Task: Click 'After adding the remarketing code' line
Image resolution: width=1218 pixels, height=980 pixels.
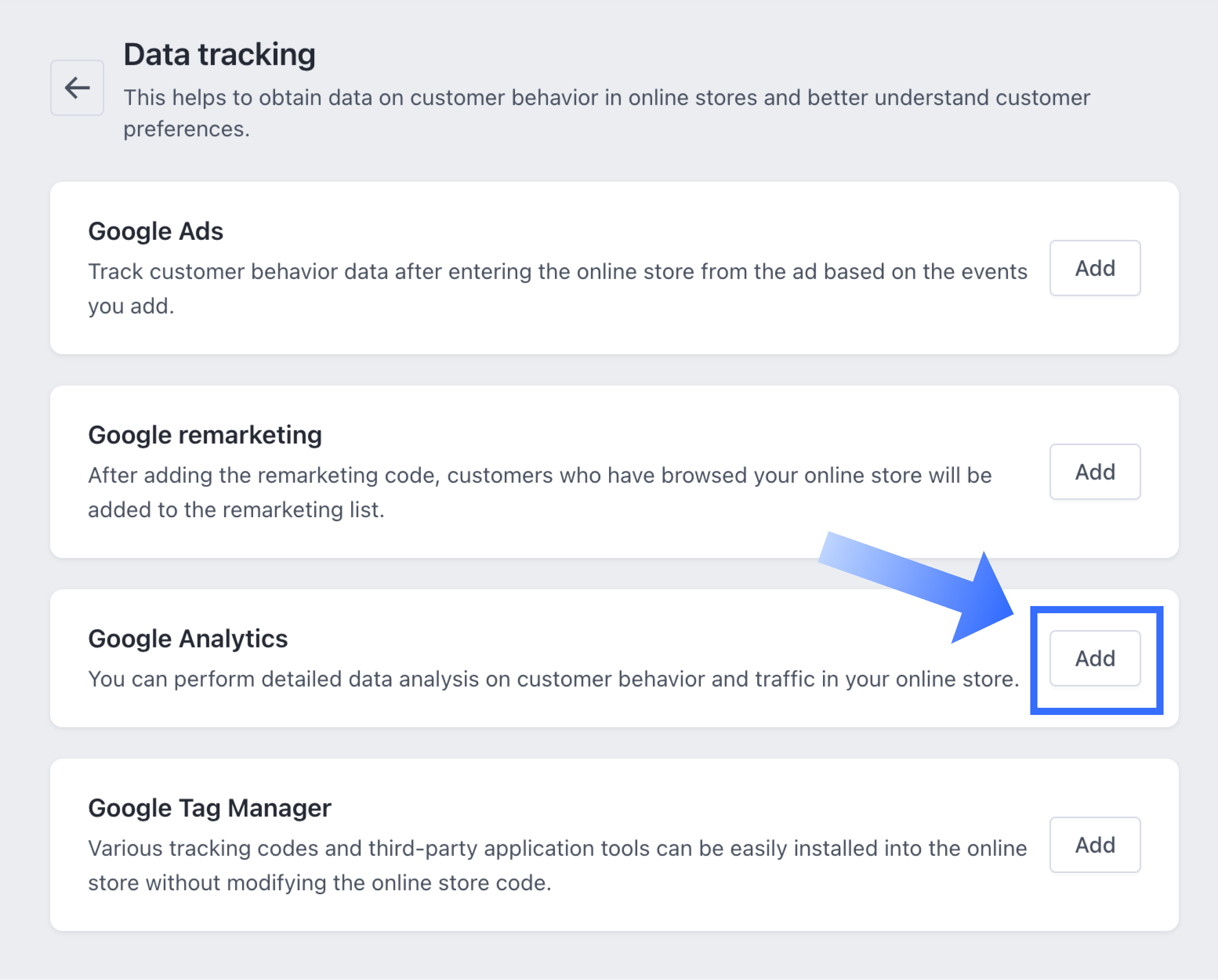Action: tap(540, 476)
